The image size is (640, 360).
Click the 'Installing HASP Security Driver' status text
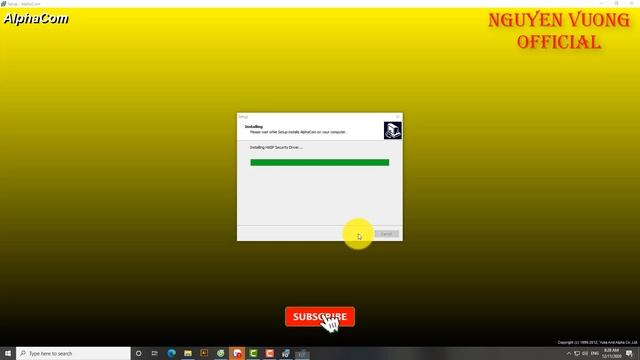pos(276,147)
